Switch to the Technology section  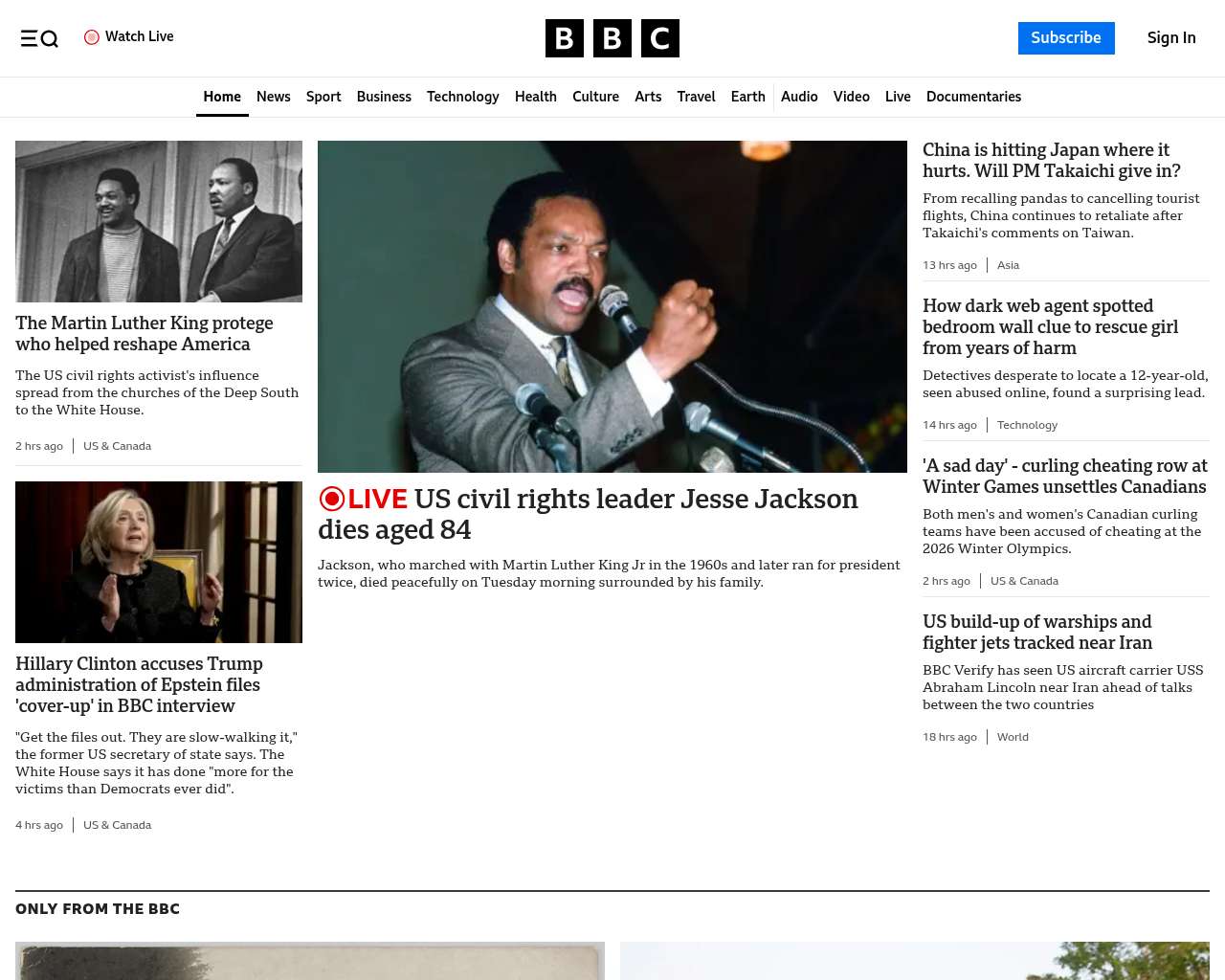pyautogui.click(x=463, y=97)
